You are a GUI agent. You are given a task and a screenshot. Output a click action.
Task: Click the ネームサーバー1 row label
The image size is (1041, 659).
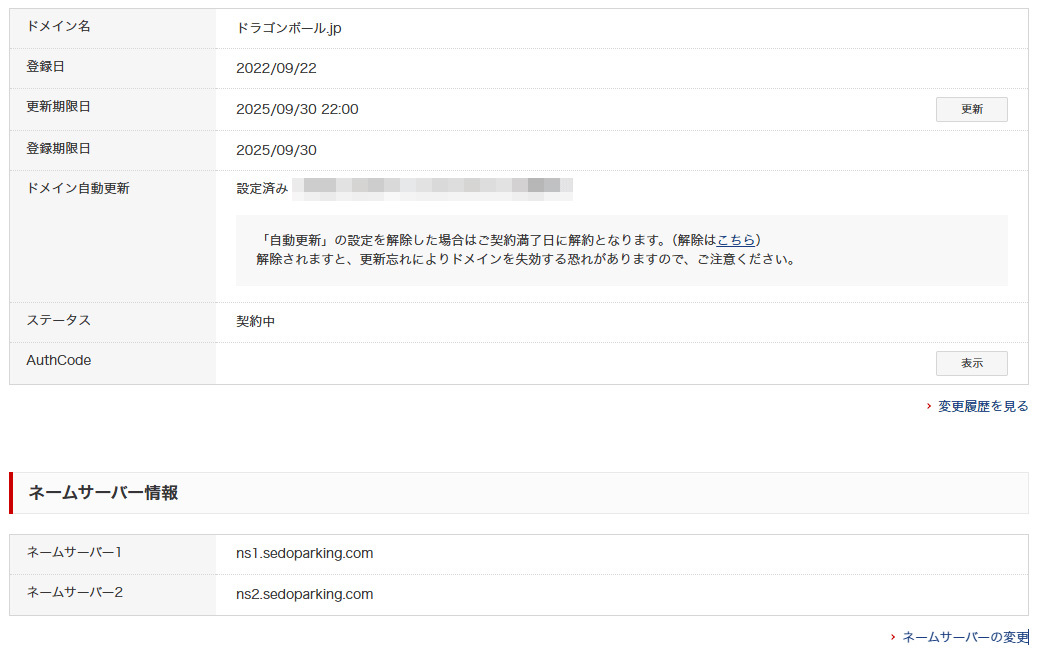pos(74,552)
